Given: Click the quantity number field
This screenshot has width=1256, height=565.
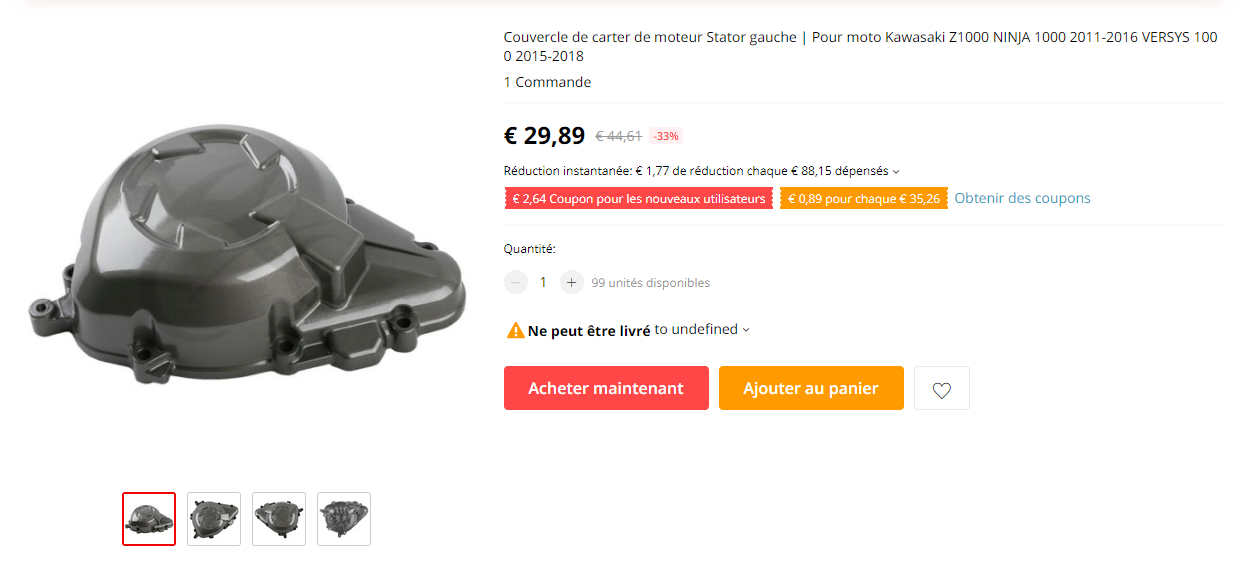Looking at the screenshot, I should [543, 282].
